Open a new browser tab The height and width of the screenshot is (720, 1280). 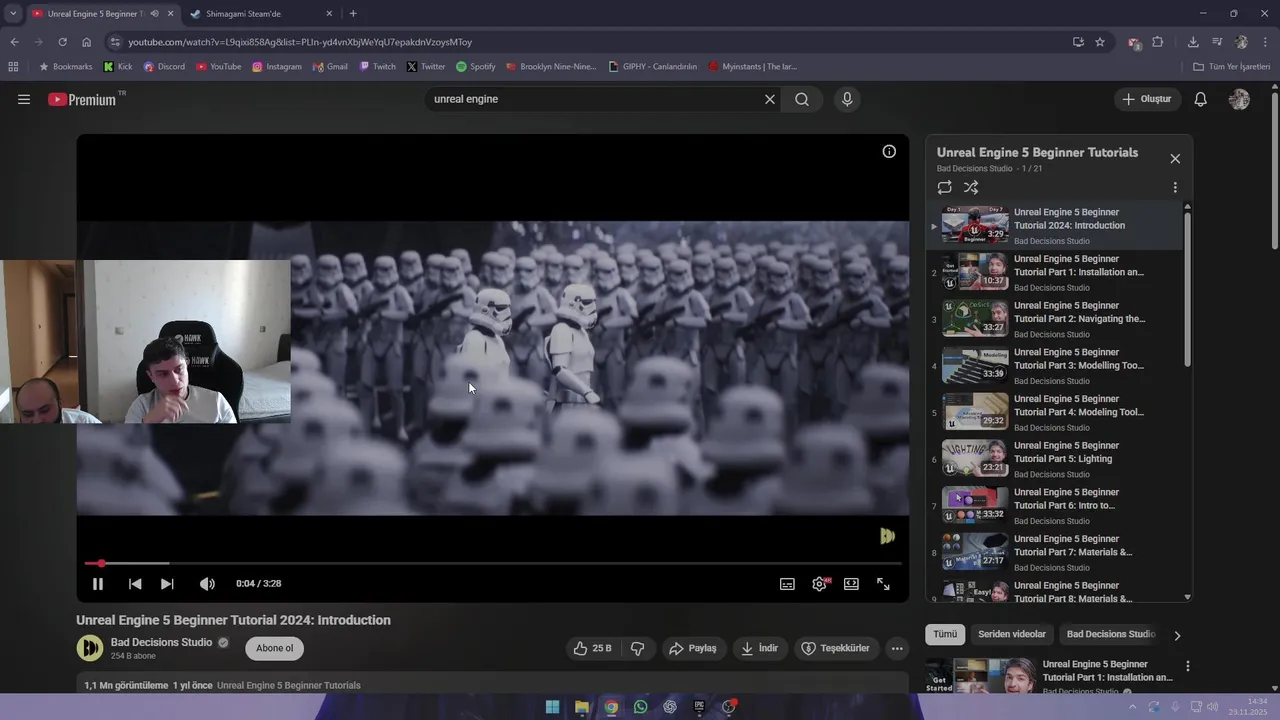(x=353, y=14)
